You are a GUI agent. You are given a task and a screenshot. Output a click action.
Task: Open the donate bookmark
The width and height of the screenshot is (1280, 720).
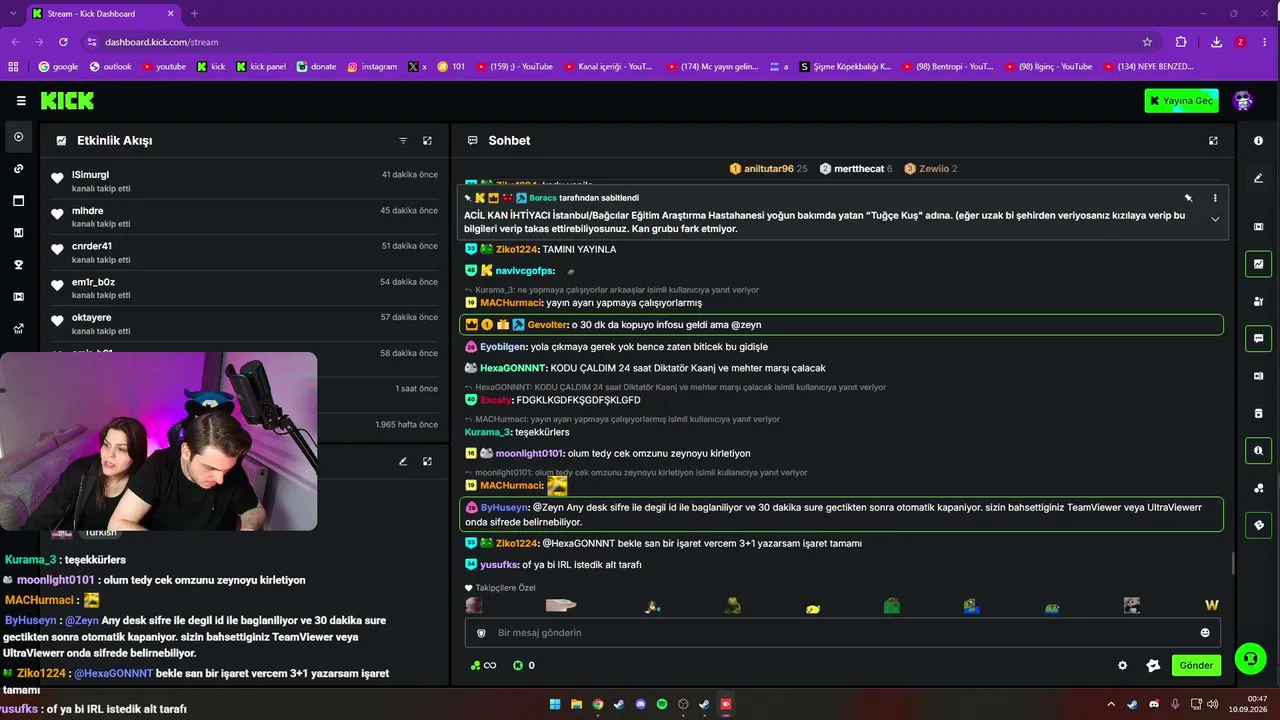(317, 67)
